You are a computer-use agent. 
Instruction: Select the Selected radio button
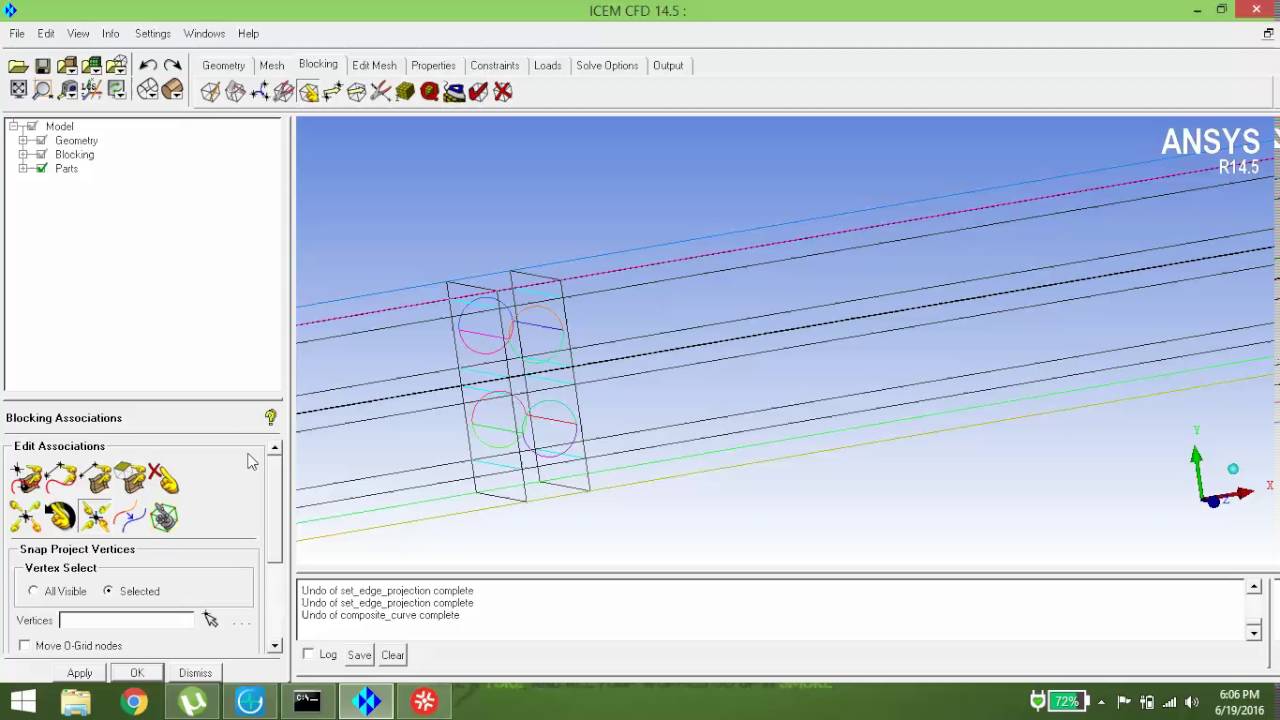[108, 591]
